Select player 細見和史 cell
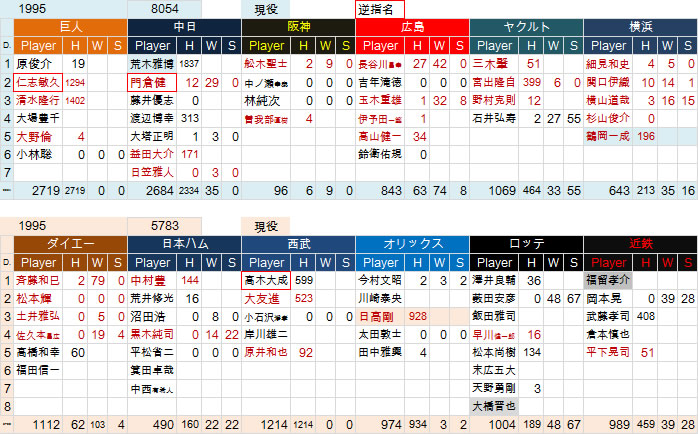Image resolution: width=698 pixels, height=434 pixels. (608, 64)
